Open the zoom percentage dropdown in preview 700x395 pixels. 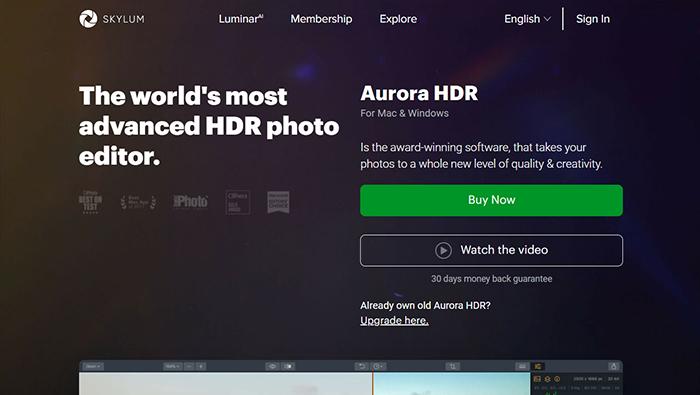tap(173, 366)
